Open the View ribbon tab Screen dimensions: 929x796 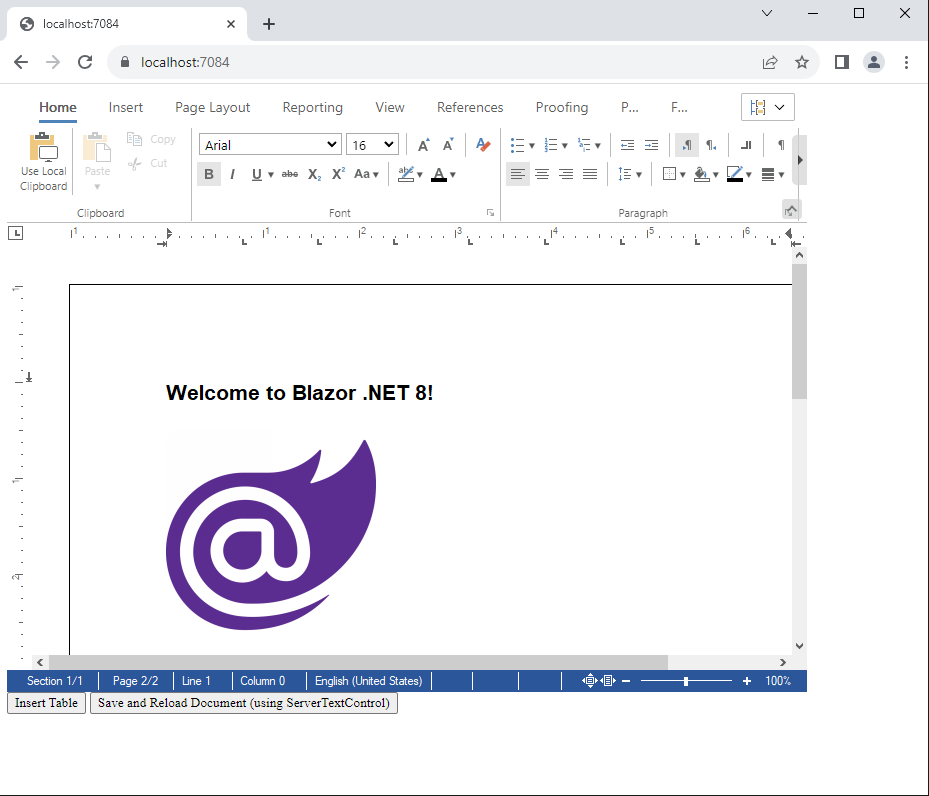pyautogui.click(x=390, y=107)
